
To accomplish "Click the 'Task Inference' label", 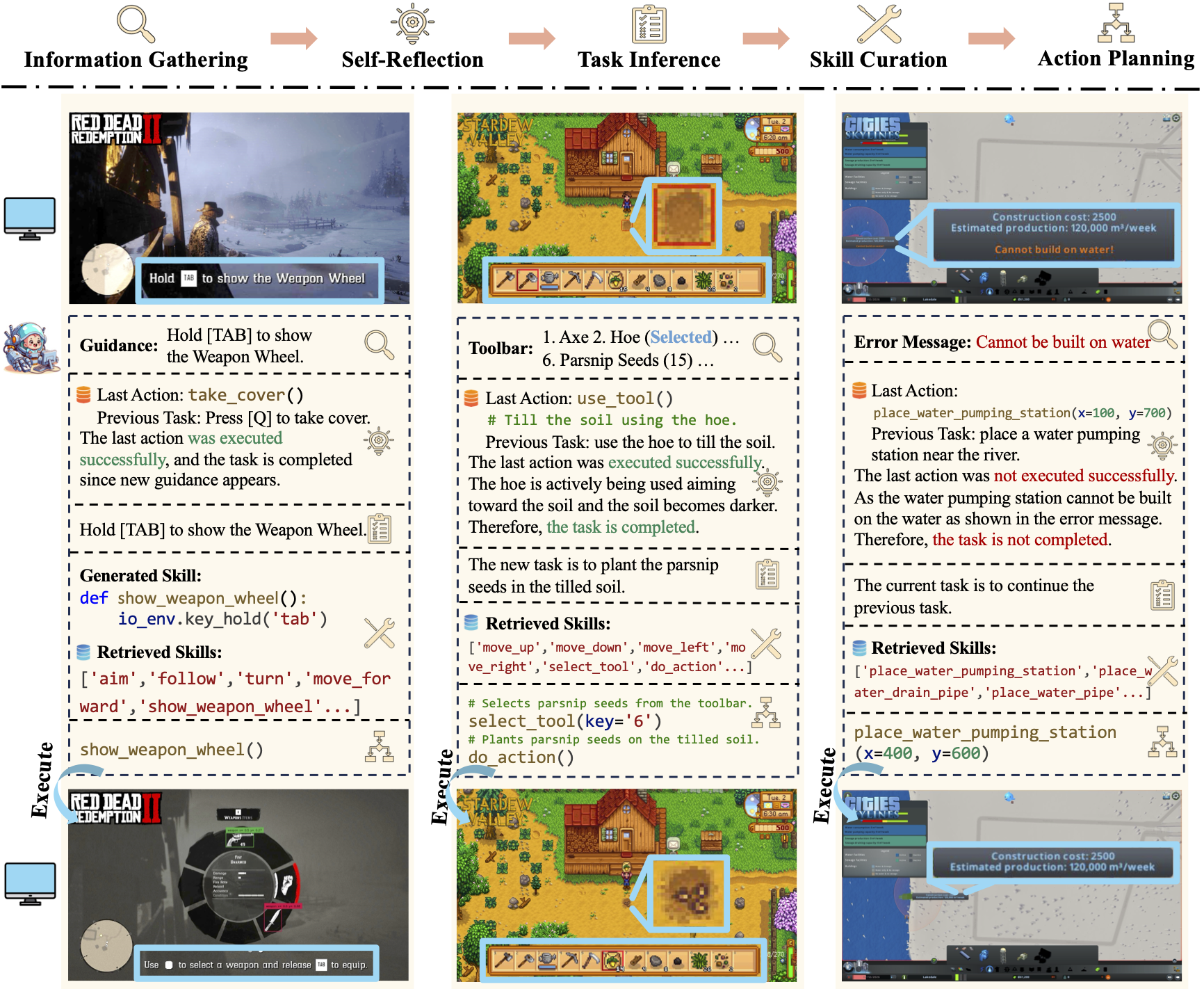I will (x=649, y=60).
